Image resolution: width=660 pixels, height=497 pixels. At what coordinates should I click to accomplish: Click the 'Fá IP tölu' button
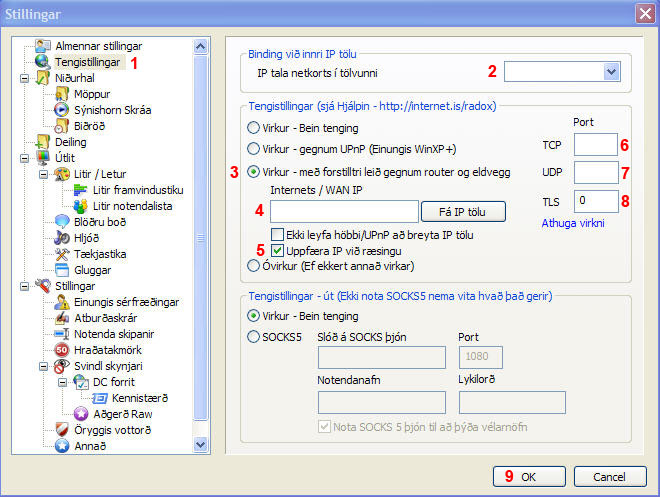pyautogui.click(x=464, y=211)
